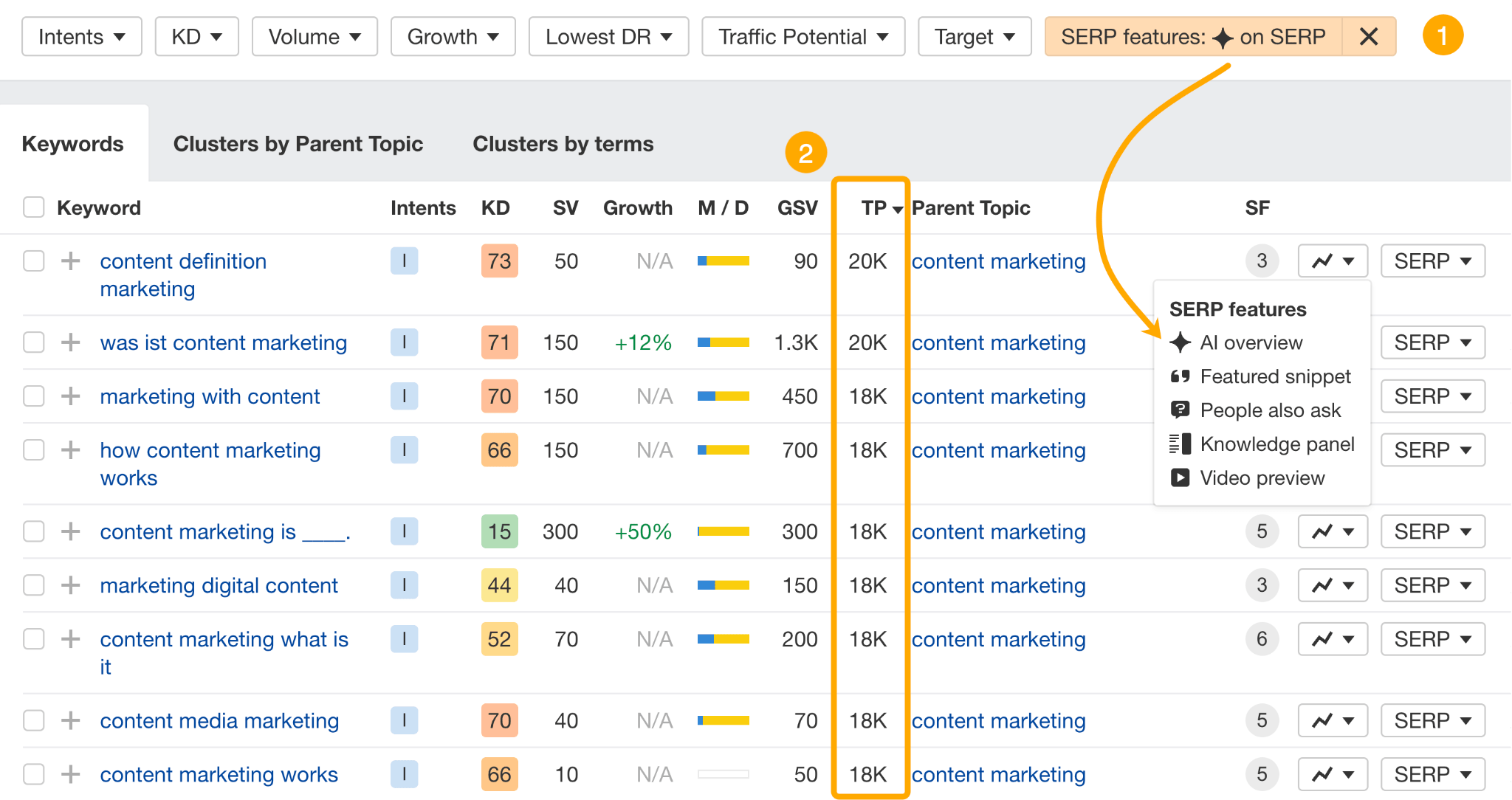The height and width of the screenshot is (800, 1512).
Task: Expand the SERP dropdown for marketing digital content
Action: coord(1432,585)
